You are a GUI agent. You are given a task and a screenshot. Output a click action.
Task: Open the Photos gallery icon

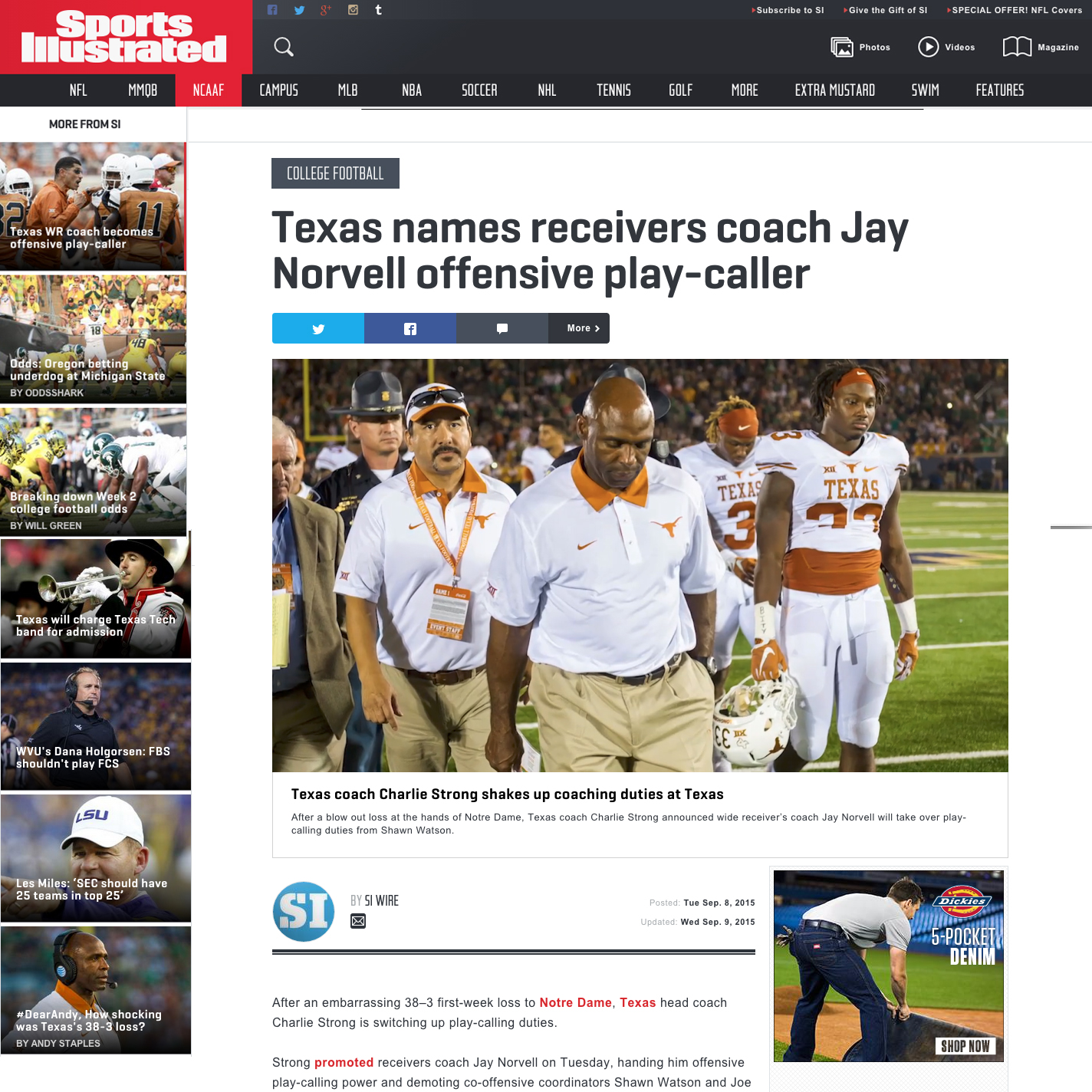[842, 47]
